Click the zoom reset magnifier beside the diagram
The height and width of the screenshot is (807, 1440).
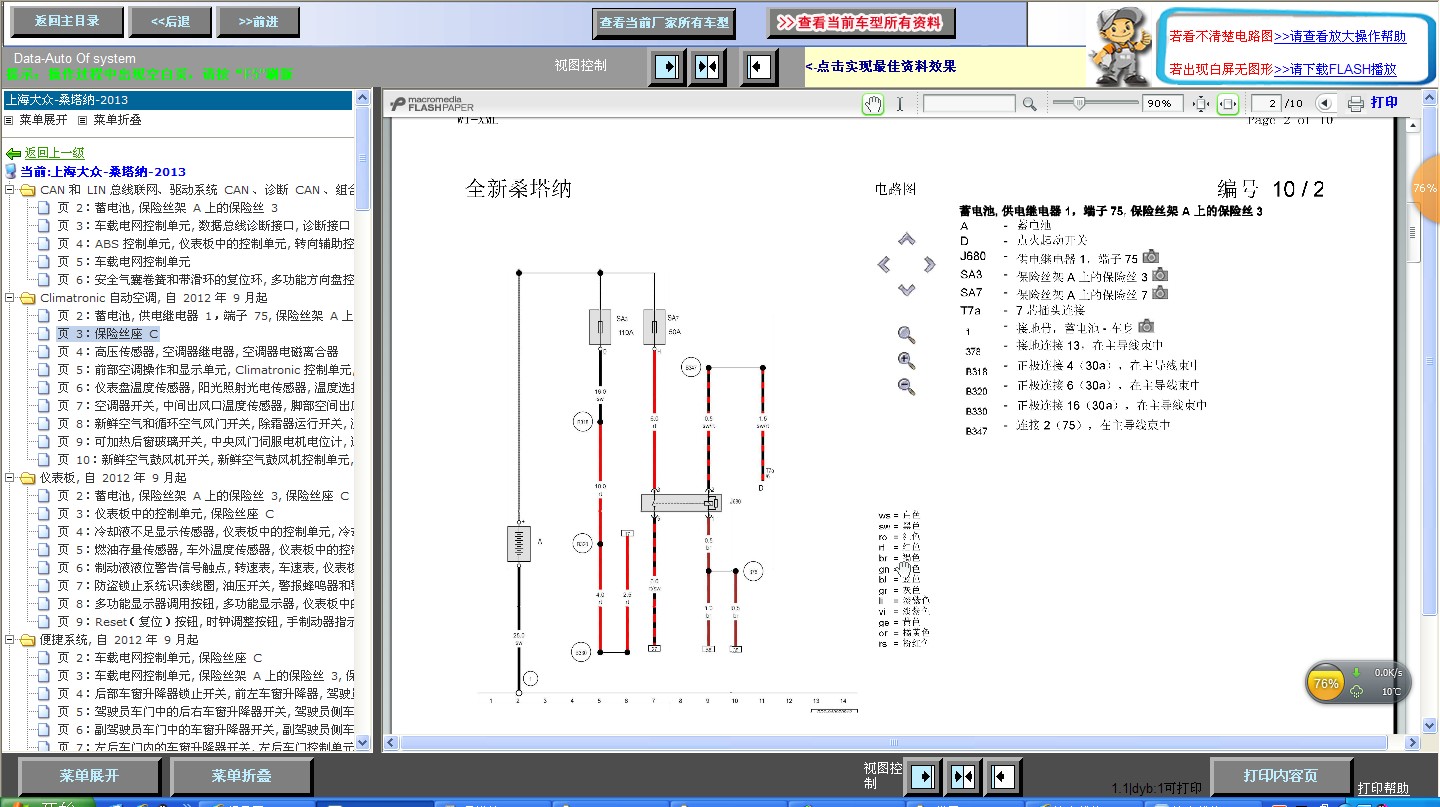click(x=906, y=335)
